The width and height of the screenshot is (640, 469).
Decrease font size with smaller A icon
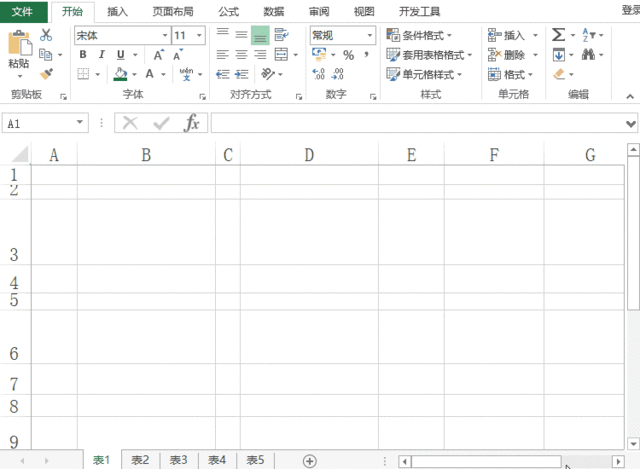(178, 55)
